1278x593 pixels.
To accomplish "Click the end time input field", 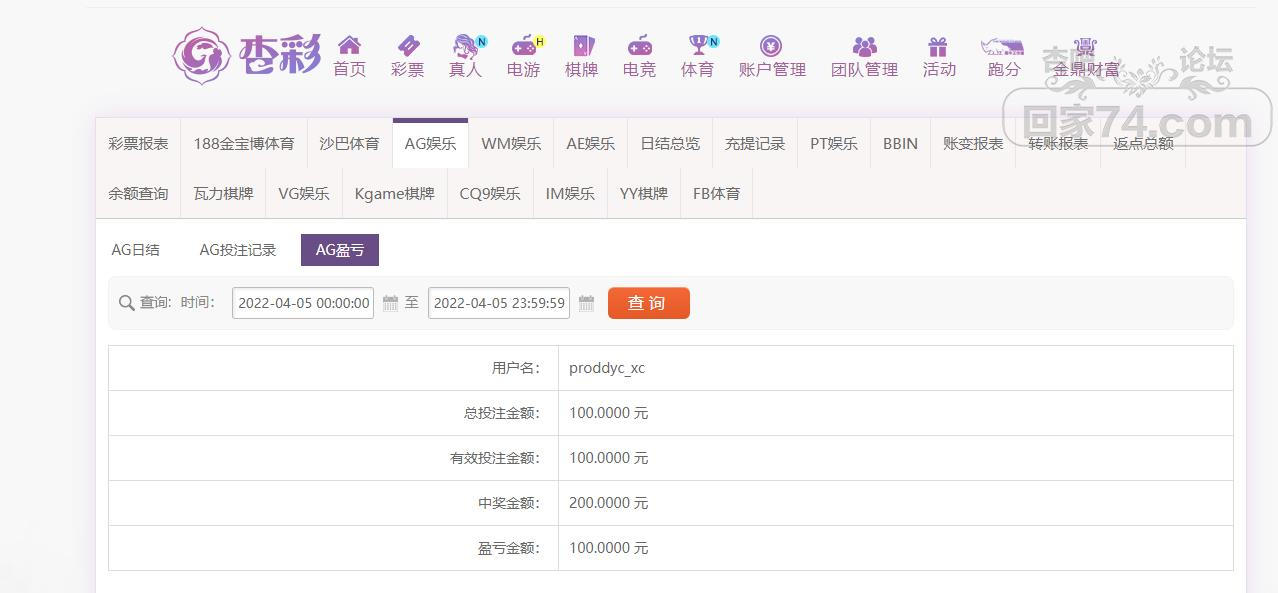I will point(499,303).
